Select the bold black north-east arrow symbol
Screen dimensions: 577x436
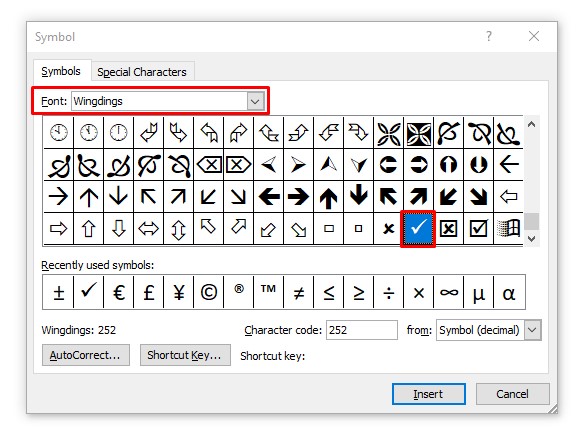418,196
